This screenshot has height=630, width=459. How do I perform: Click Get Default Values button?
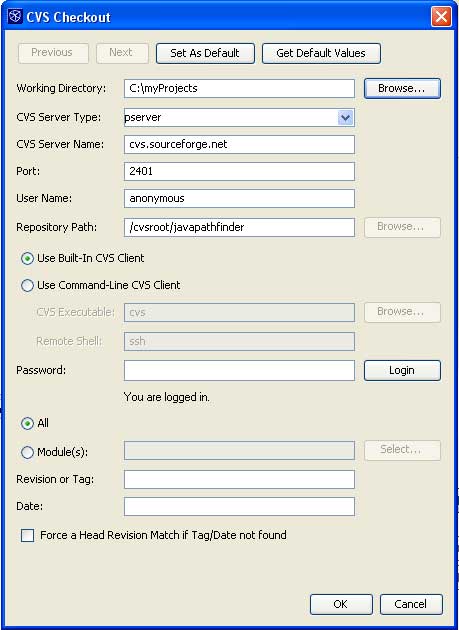[321, 53]
